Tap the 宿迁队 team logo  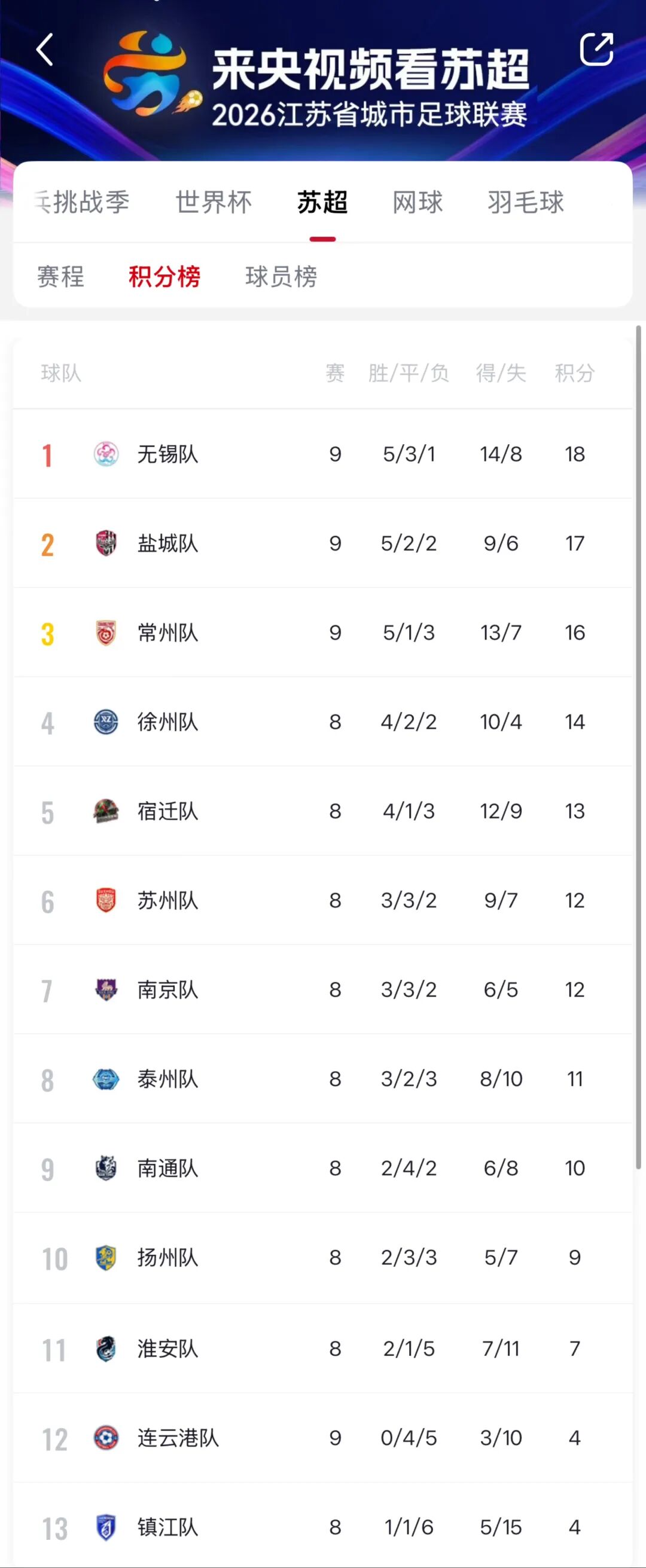point(106,811)
